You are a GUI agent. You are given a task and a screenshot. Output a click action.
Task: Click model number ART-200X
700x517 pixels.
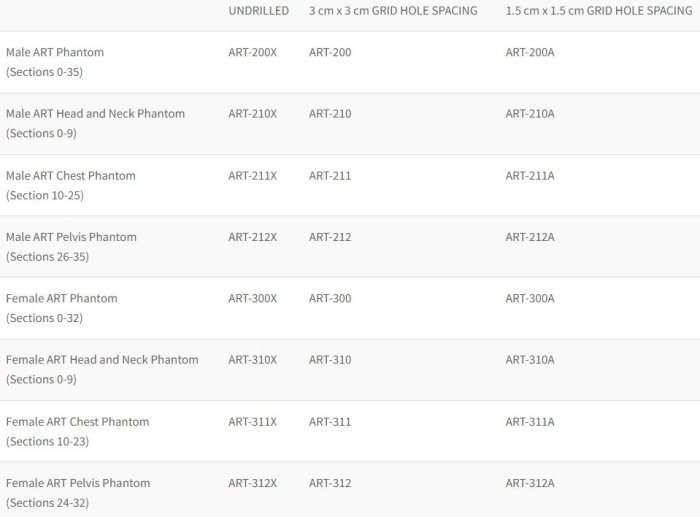pos(252,52)
